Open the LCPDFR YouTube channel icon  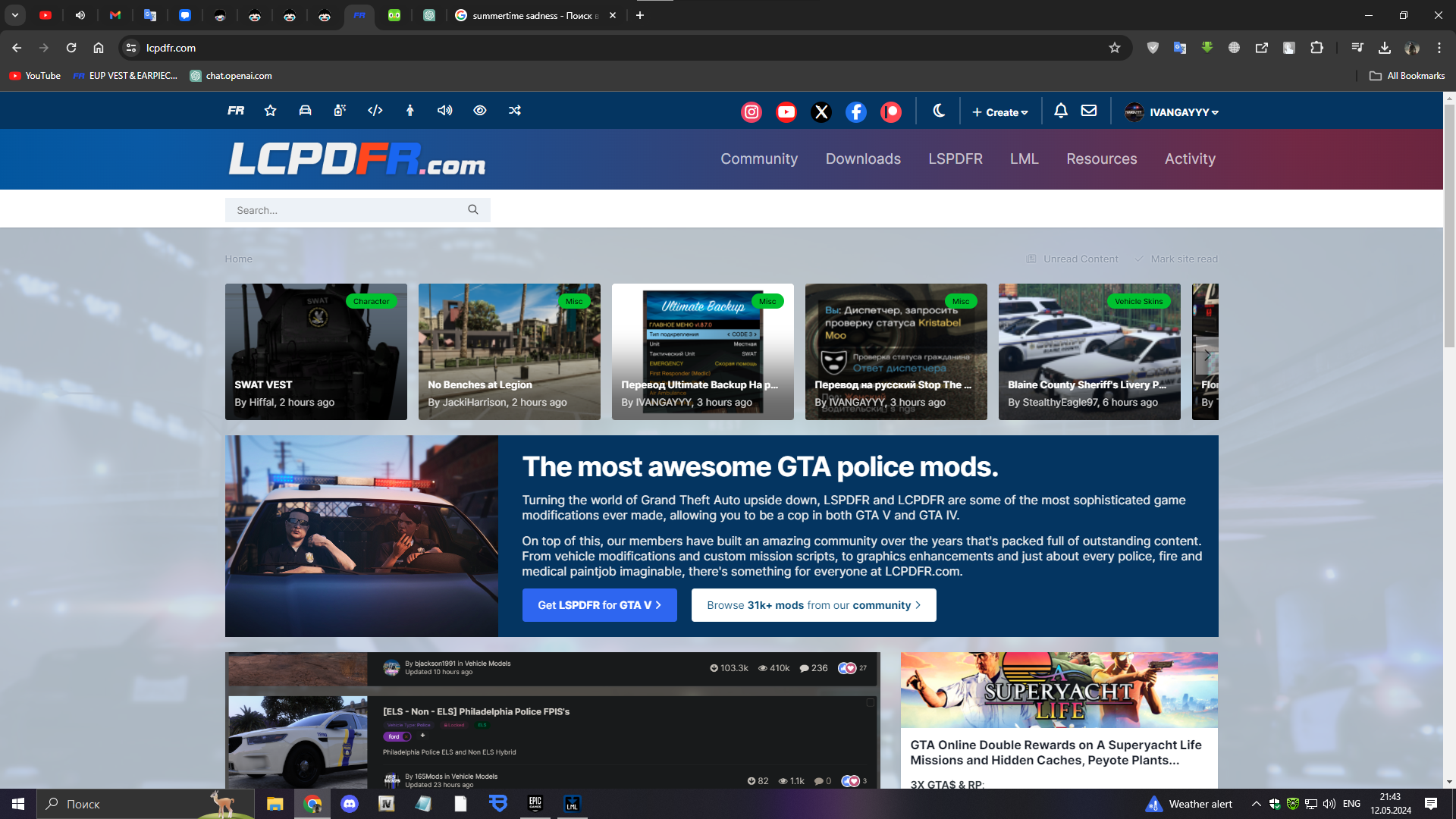(x=786, y=112)
